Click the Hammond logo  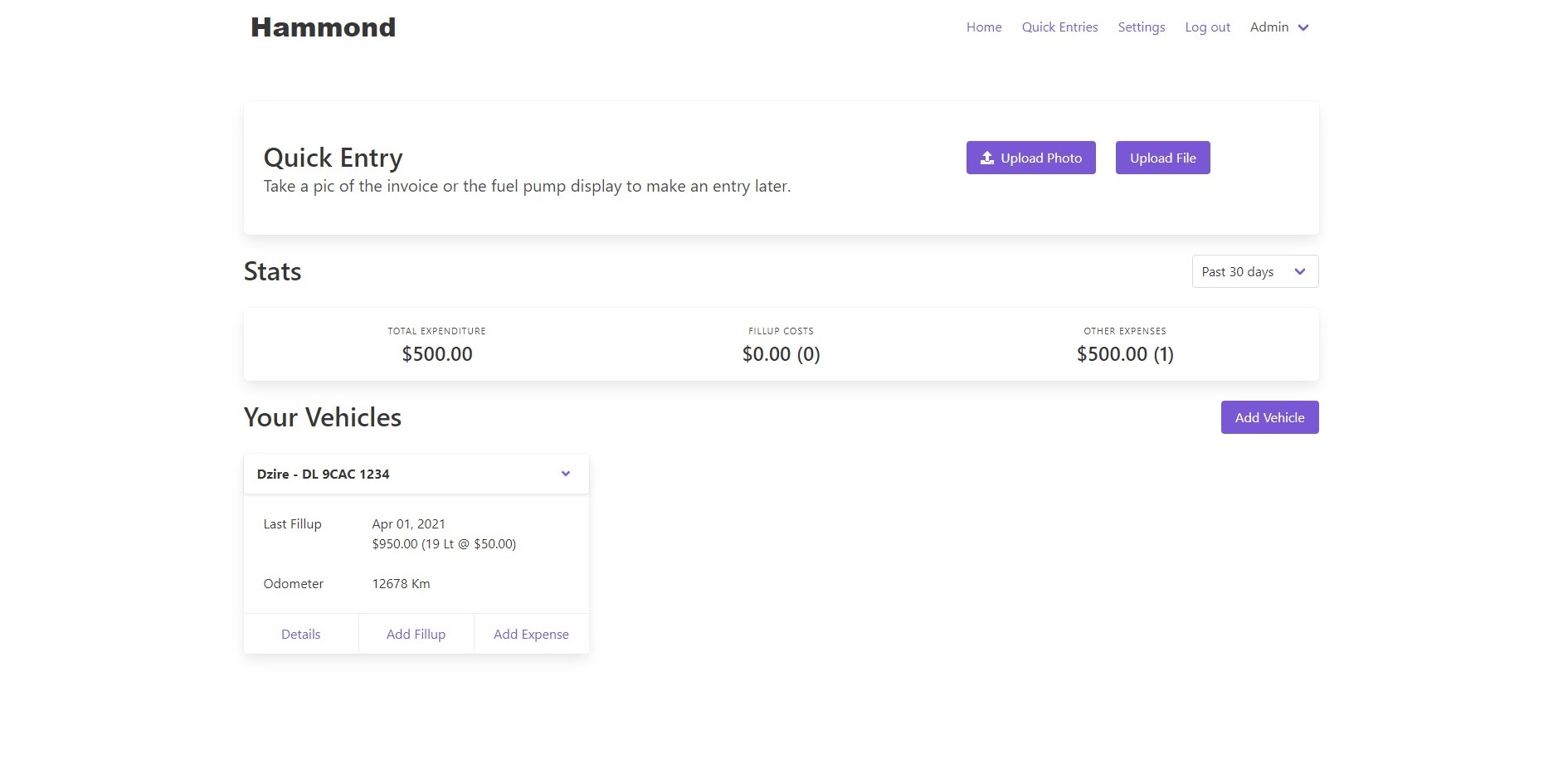click(322, 26)
